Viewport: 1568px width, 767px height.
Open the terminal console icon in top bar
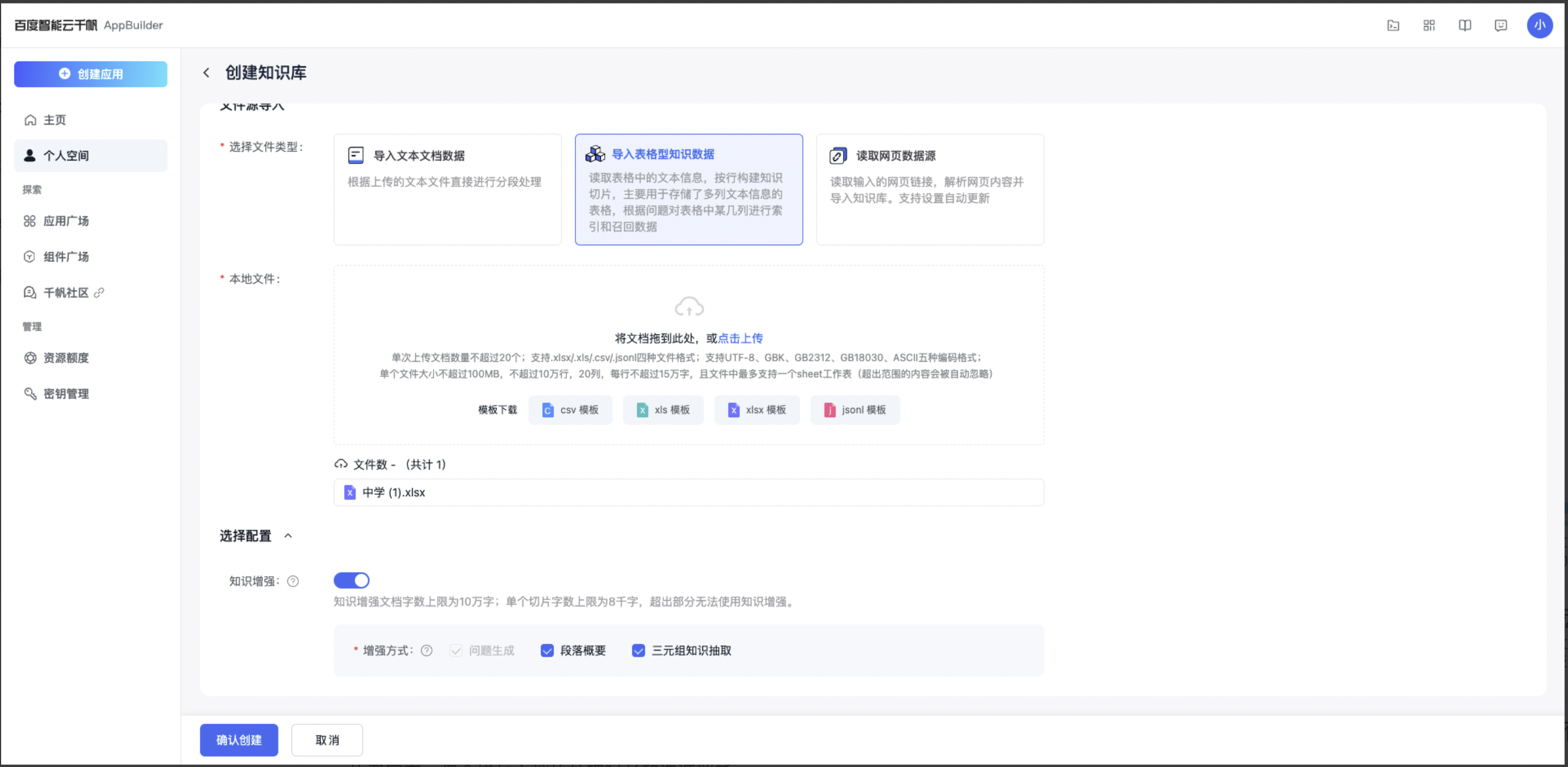click(x=1393, y=25)
